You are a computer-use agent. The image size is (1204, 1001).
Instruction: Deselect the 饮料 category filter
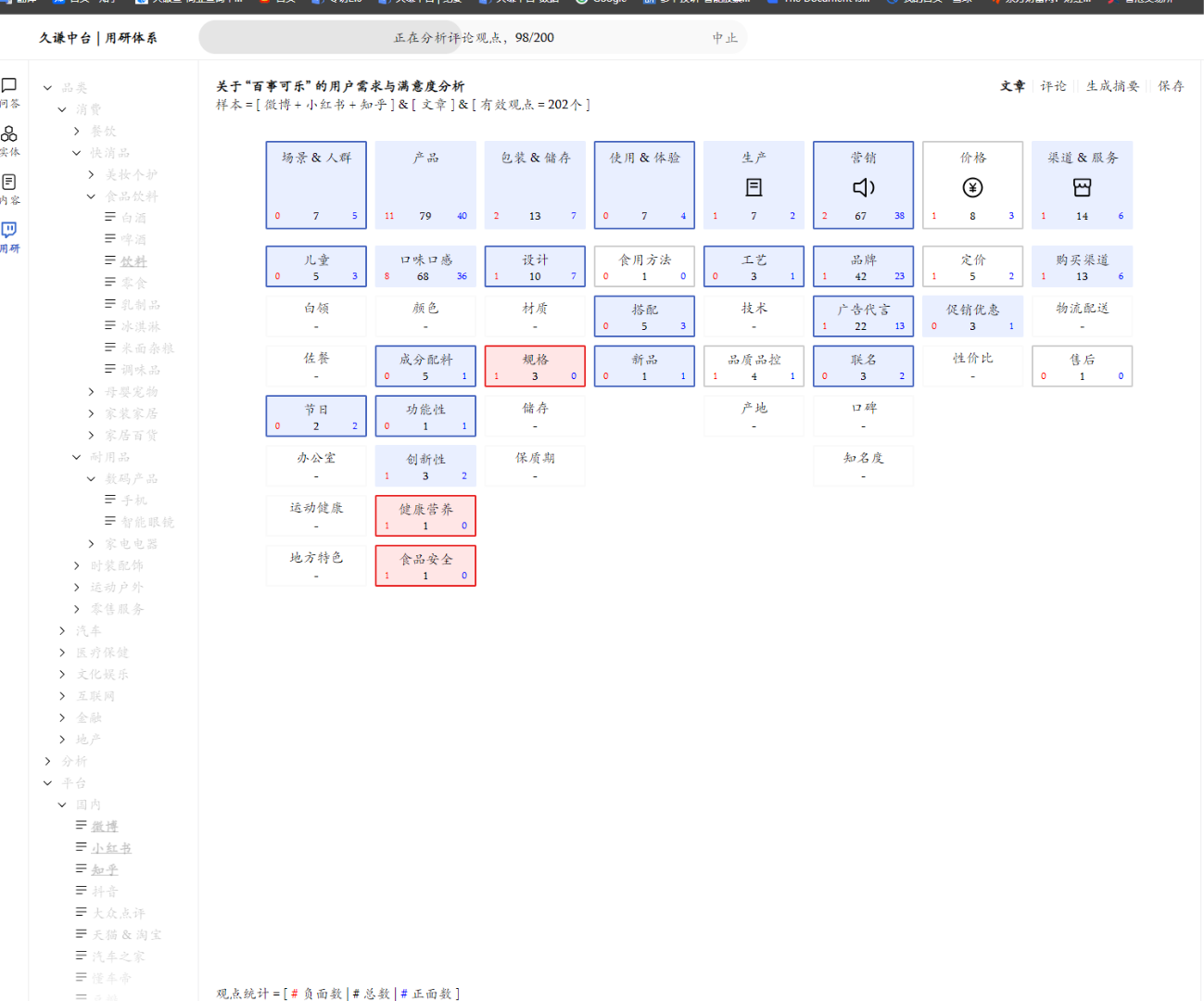[133, 261]
